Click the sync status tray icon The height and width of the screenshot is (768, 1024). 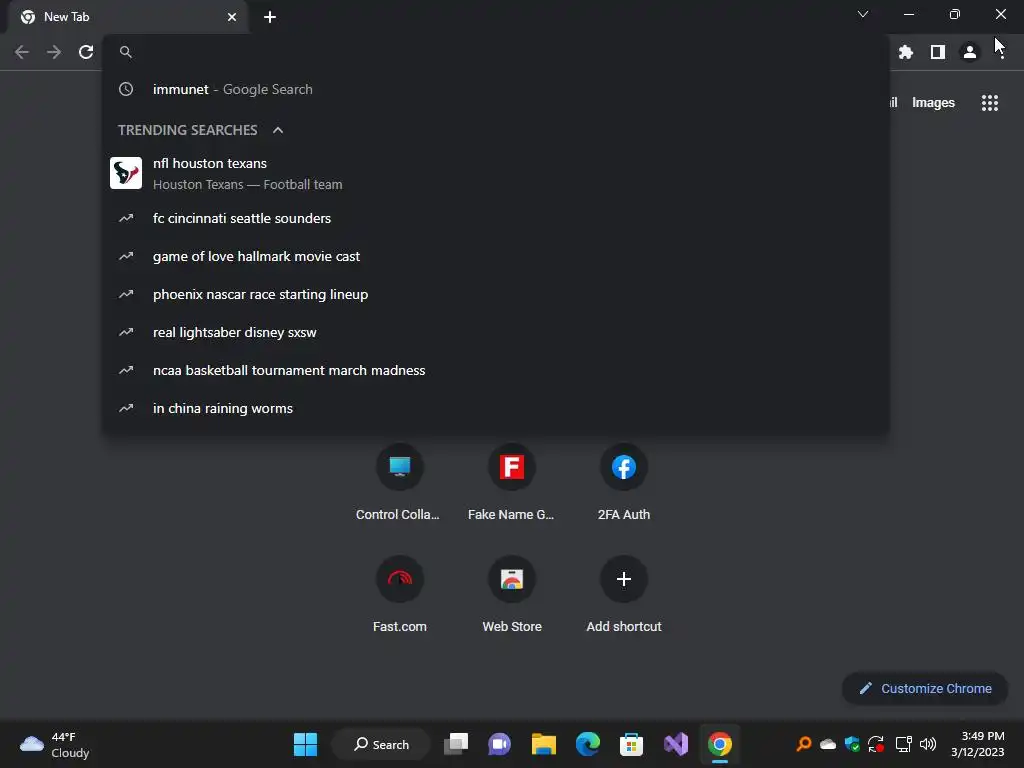pos(876,744)
